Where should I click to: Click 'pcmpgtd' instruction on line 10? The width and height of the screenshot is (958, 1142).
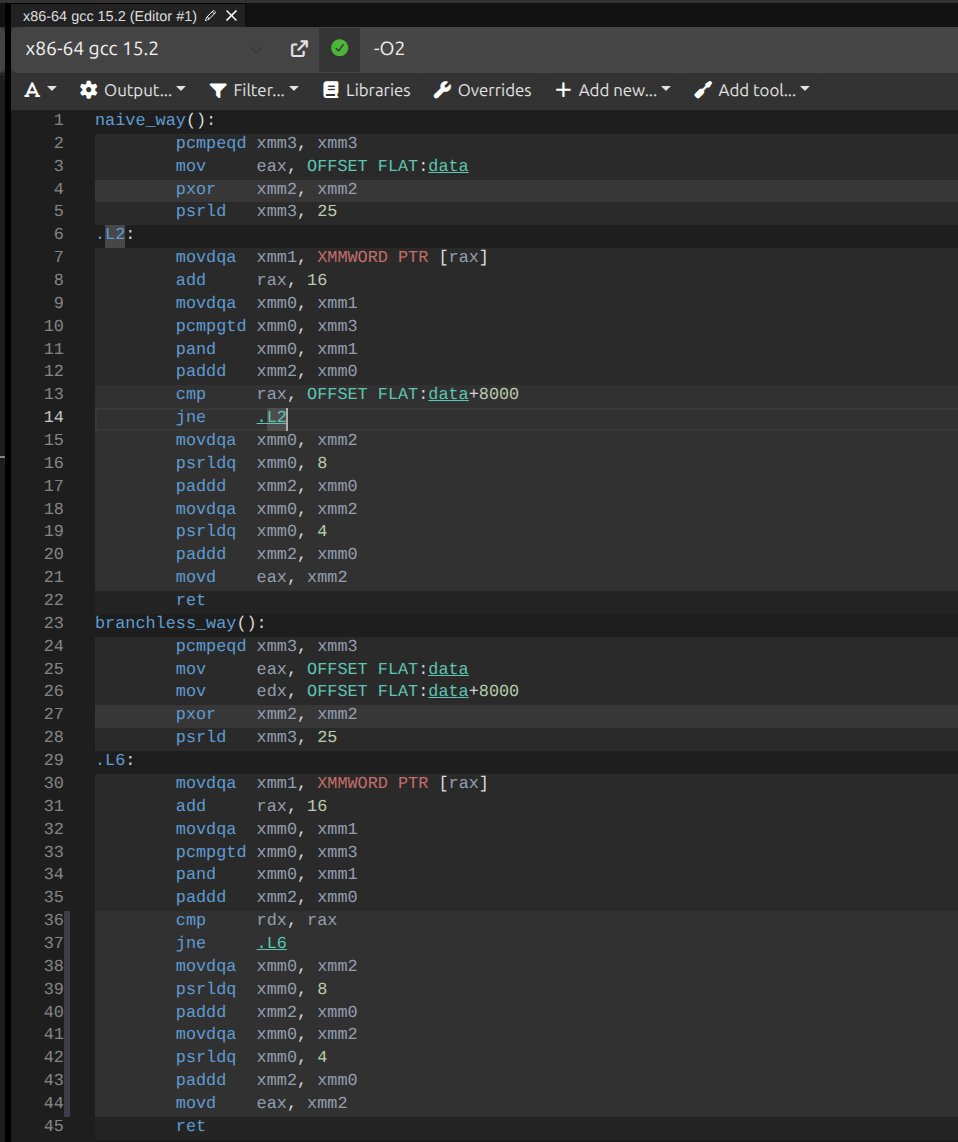click(x=211, y=326)
